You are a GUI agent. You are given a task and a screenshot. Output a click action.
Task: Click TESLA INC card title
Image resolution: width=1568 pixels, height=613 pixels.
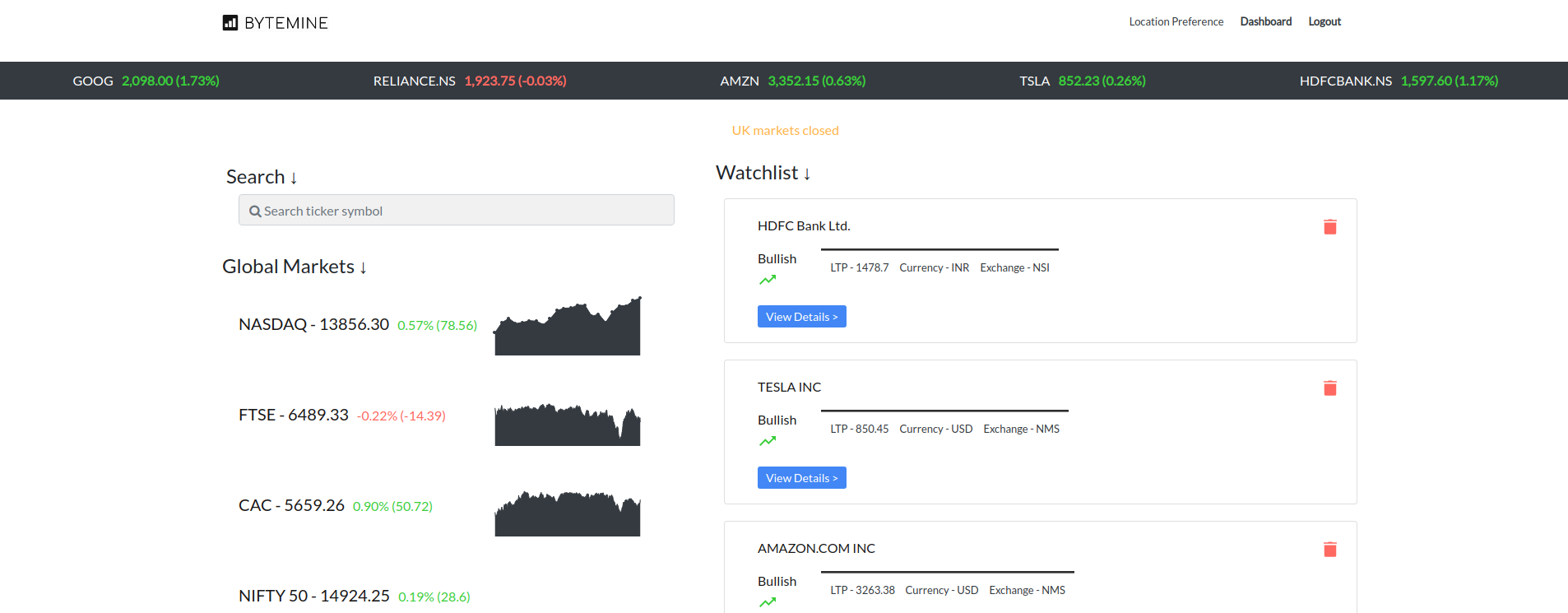pyautogui.click(x=789, y=387)
